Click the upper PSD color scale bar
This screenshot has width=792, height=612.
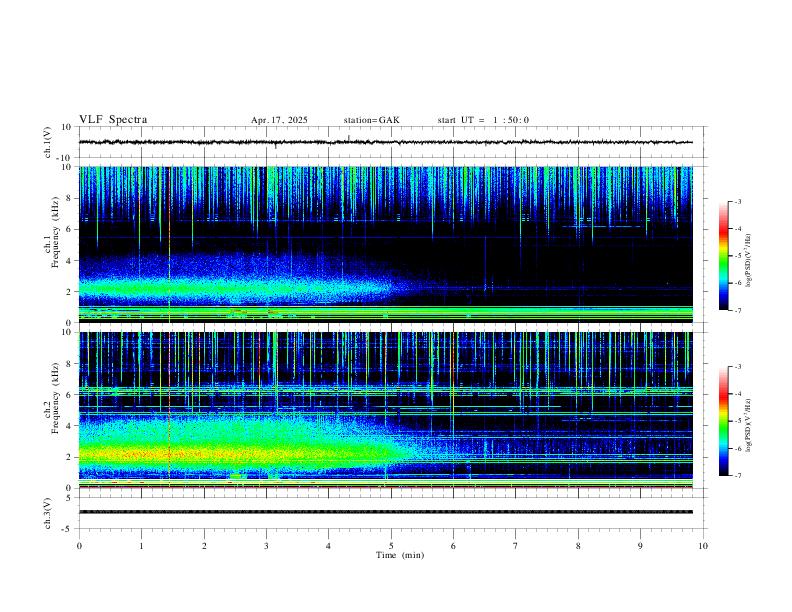pyautogui.click(x=723, y=256)
